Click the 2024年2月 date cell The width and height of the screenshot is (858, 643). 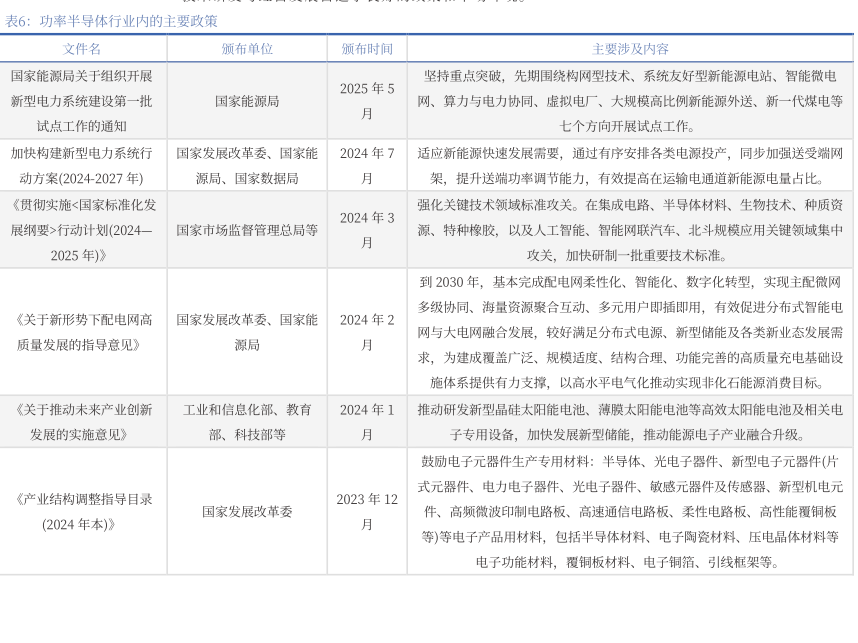367,332
